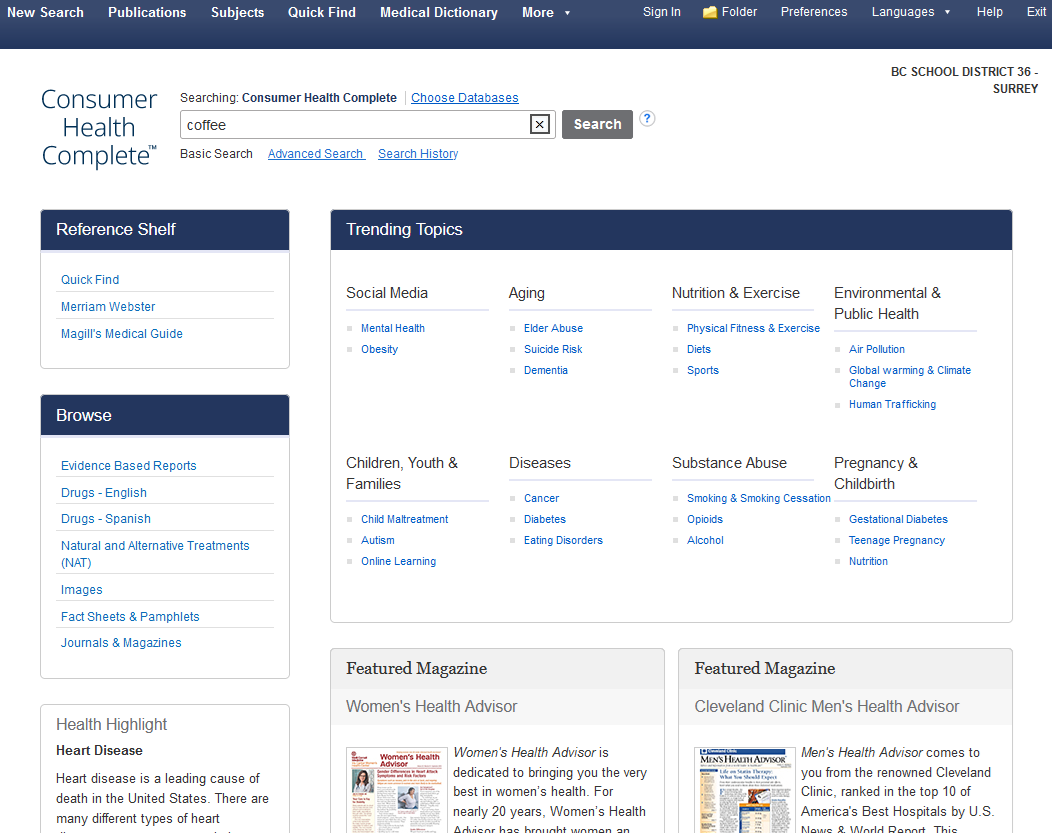Open Child Maltreatment topic
The height and width of the screenshot is (833, 1052).
coord(405,519)
